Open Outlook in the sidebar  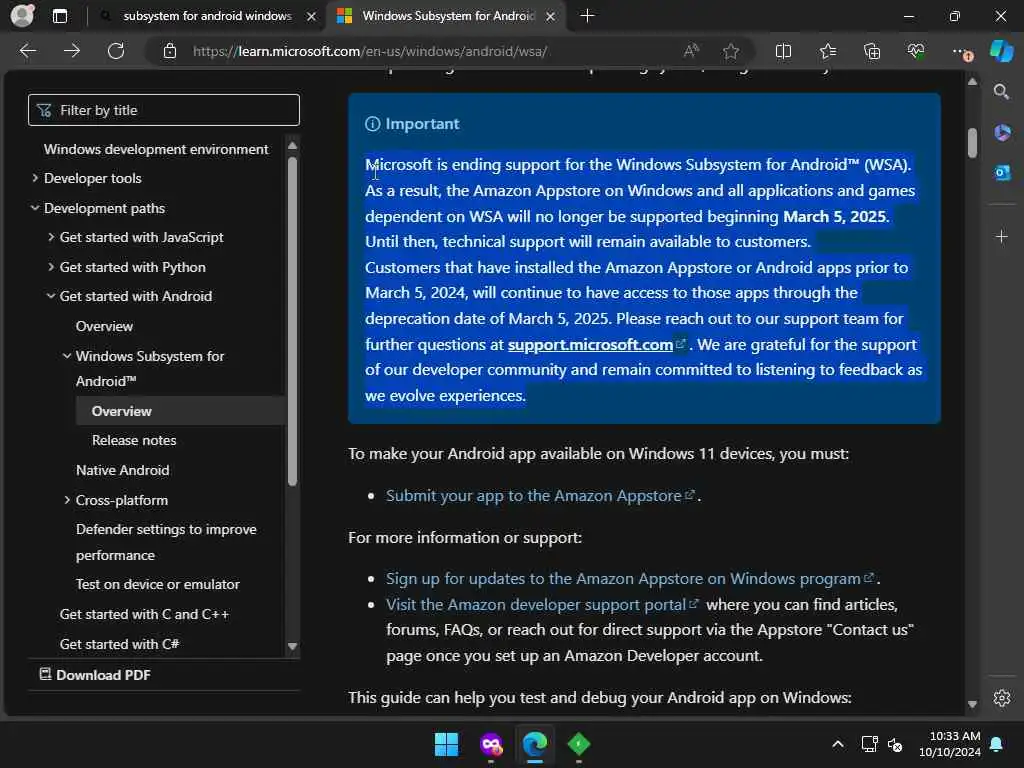[x=1002, y=172]
